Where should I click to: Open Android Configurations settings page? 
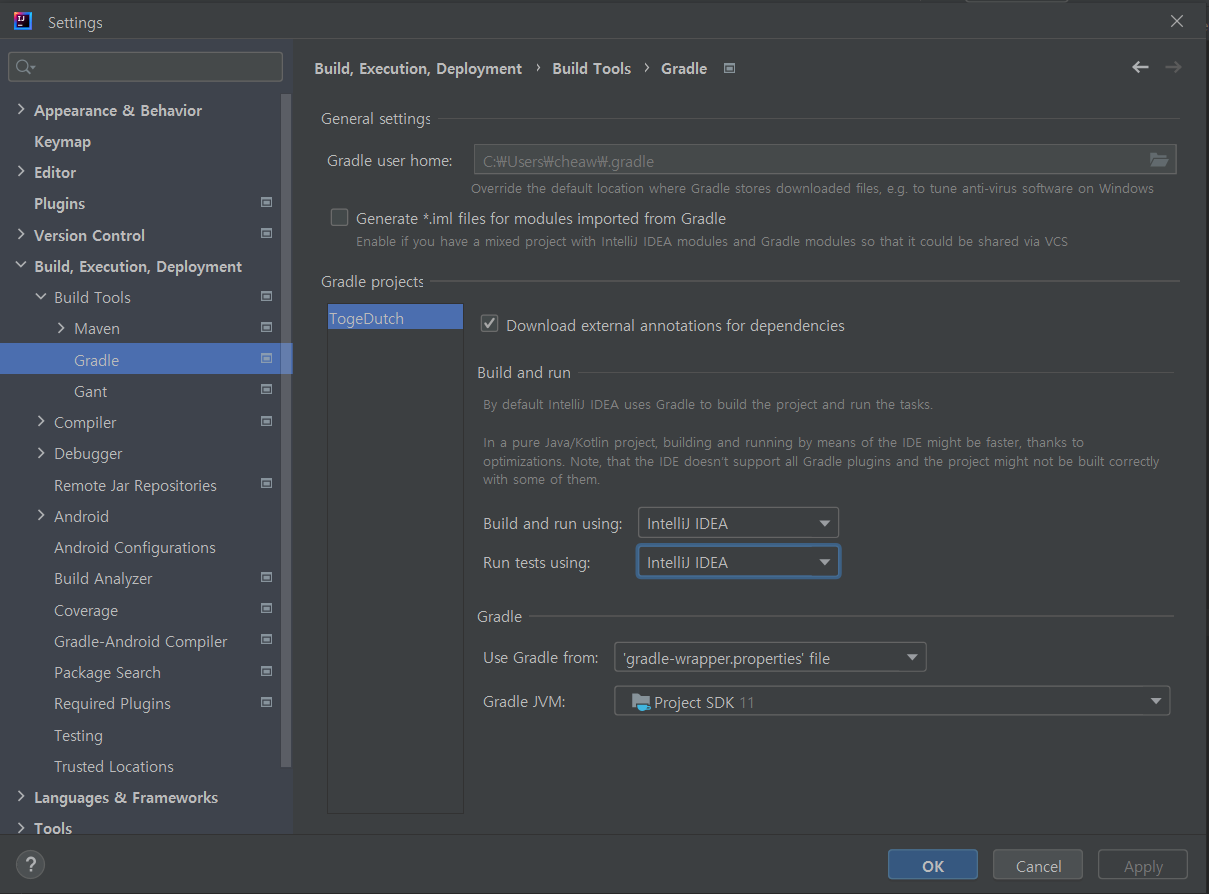[x=135, y=547]
